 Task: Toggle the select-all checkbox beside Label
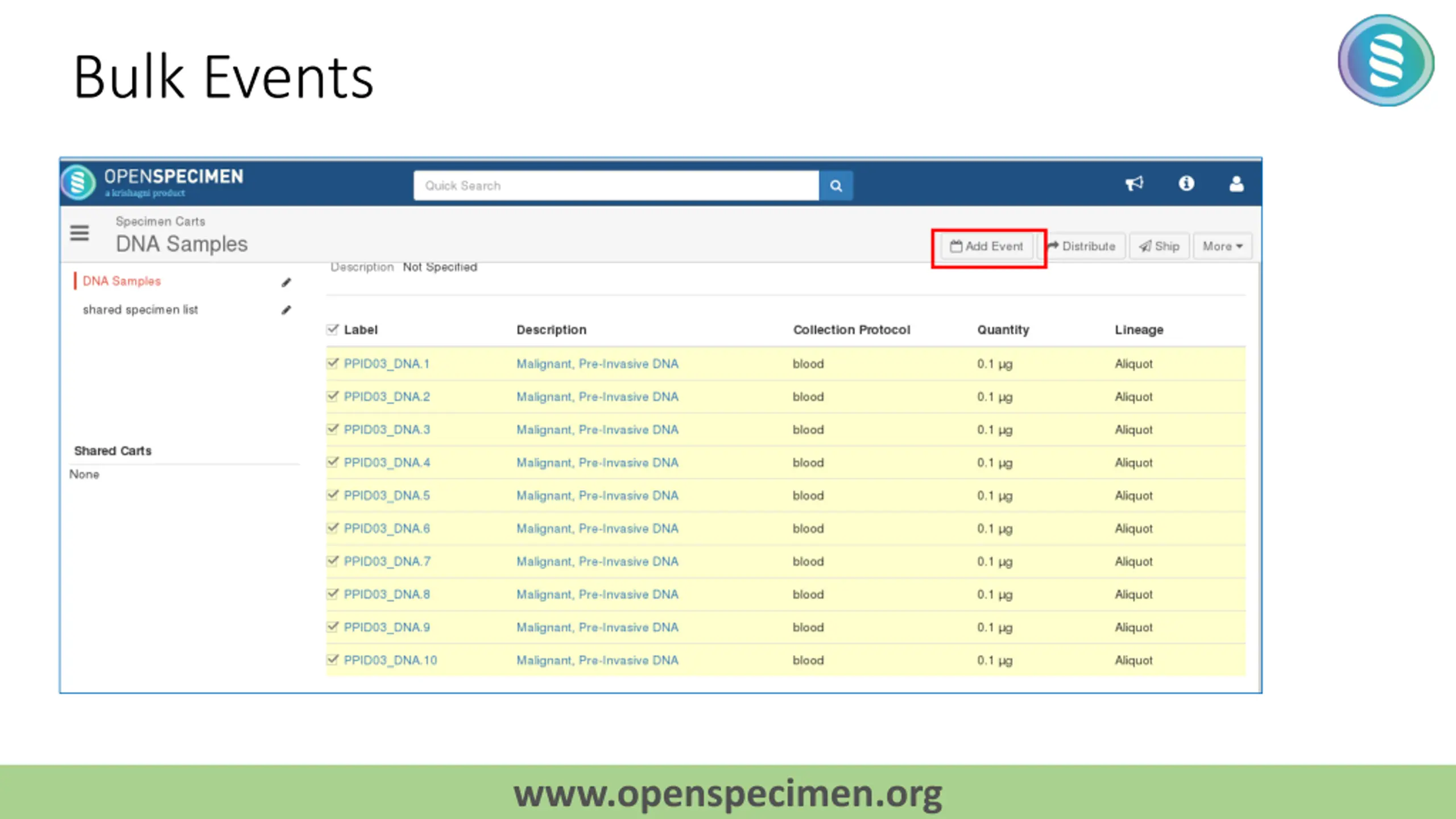333,329
